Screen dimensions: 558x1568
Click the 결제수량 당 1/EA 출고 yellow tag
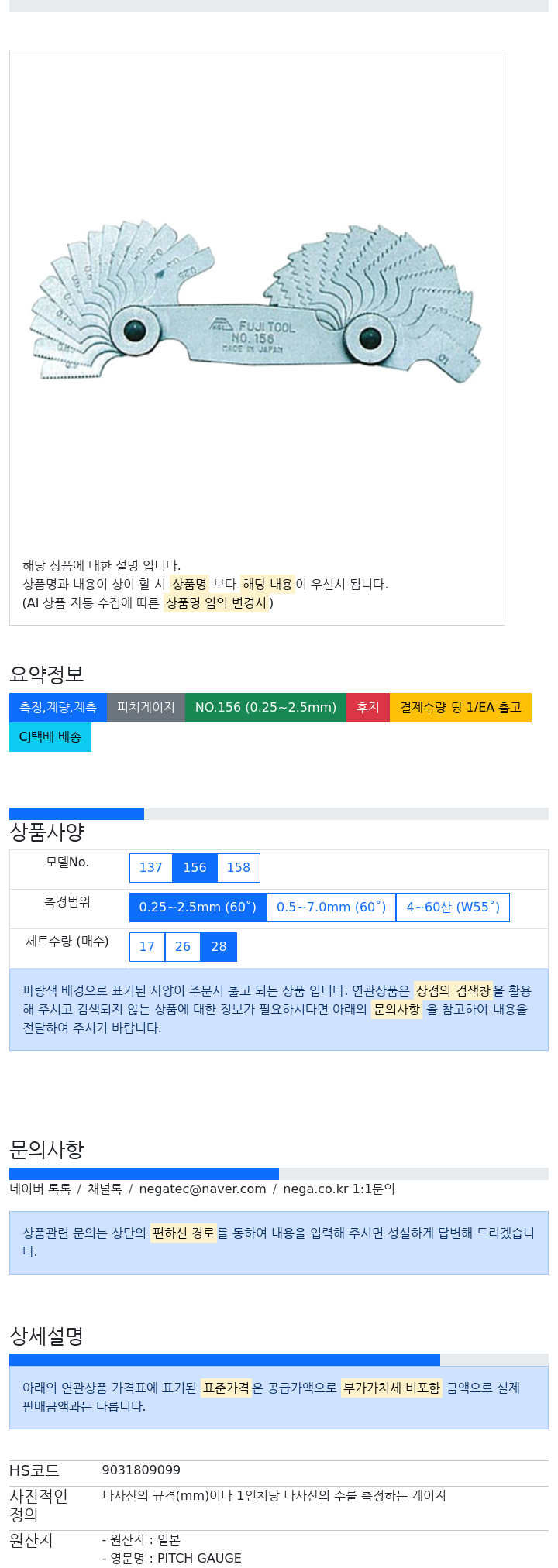coord(460,708)
